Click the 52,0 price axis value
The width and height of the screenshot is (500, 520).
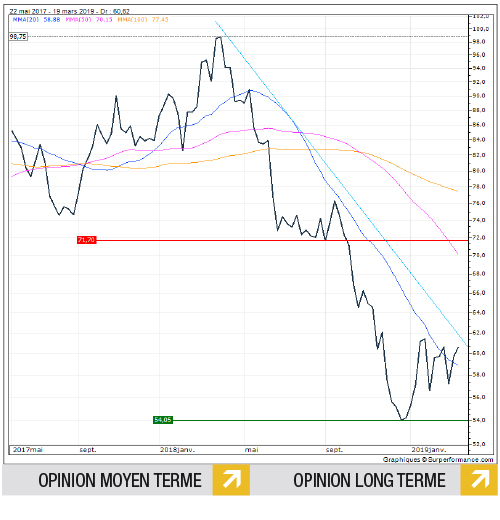[479, 444]
